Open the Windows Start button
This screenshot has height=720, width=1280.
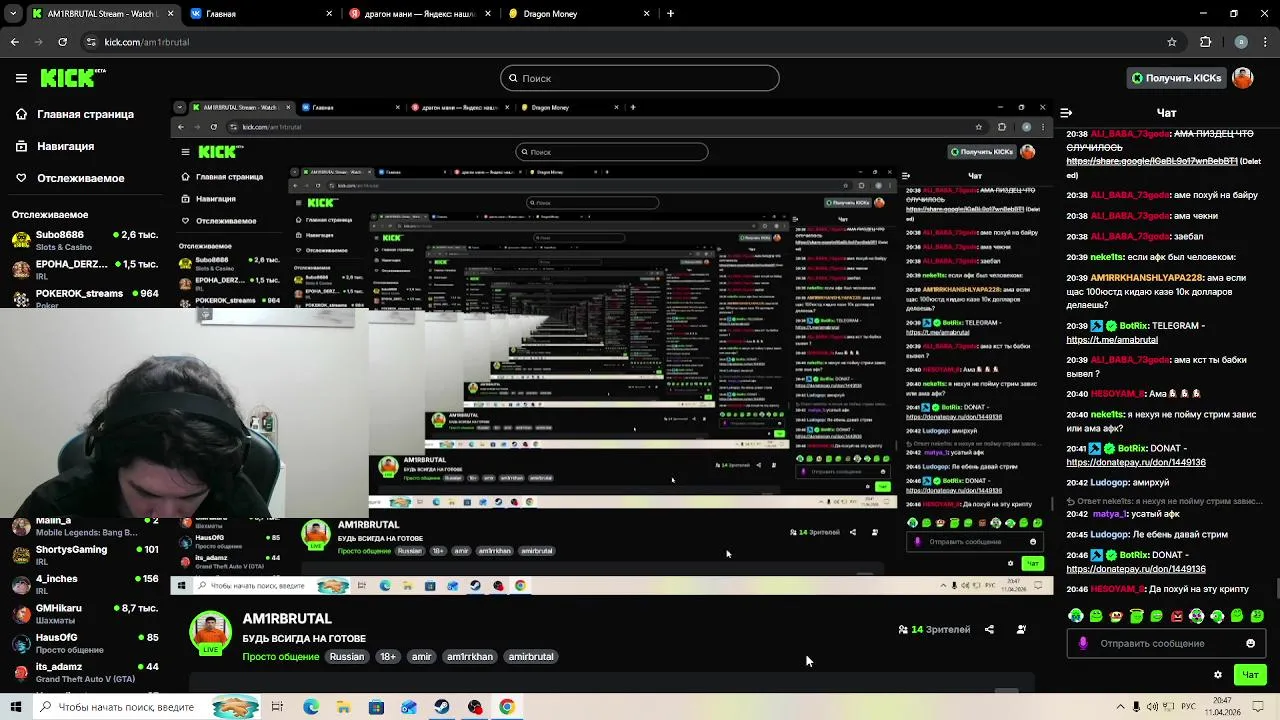point(15,707)
